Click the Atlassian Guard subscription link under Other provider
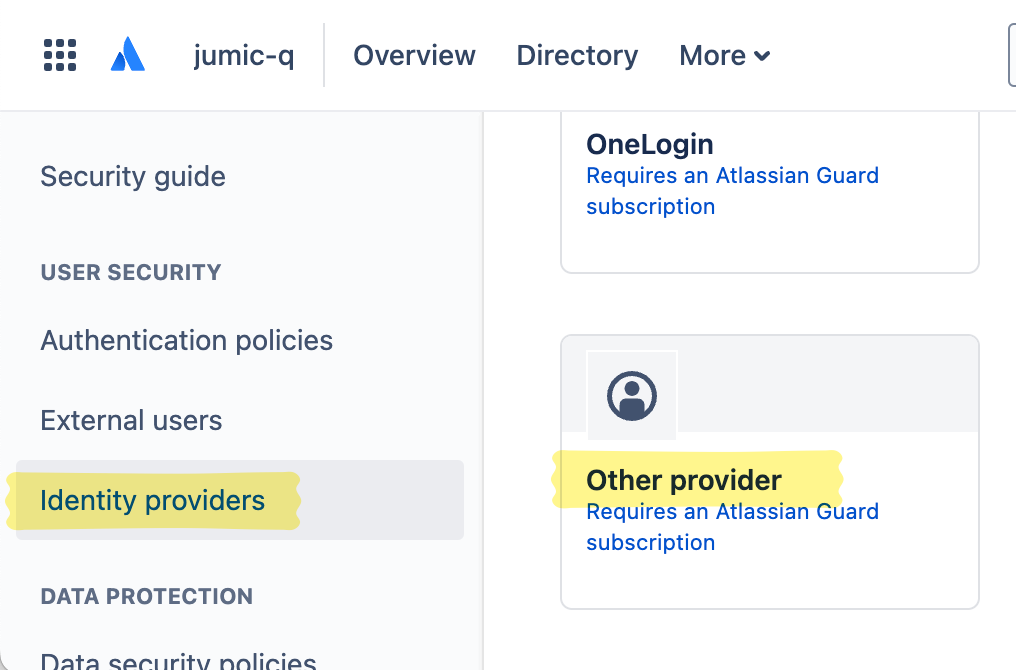Screen dimensions: 1016x670 [x=731, y=526]
